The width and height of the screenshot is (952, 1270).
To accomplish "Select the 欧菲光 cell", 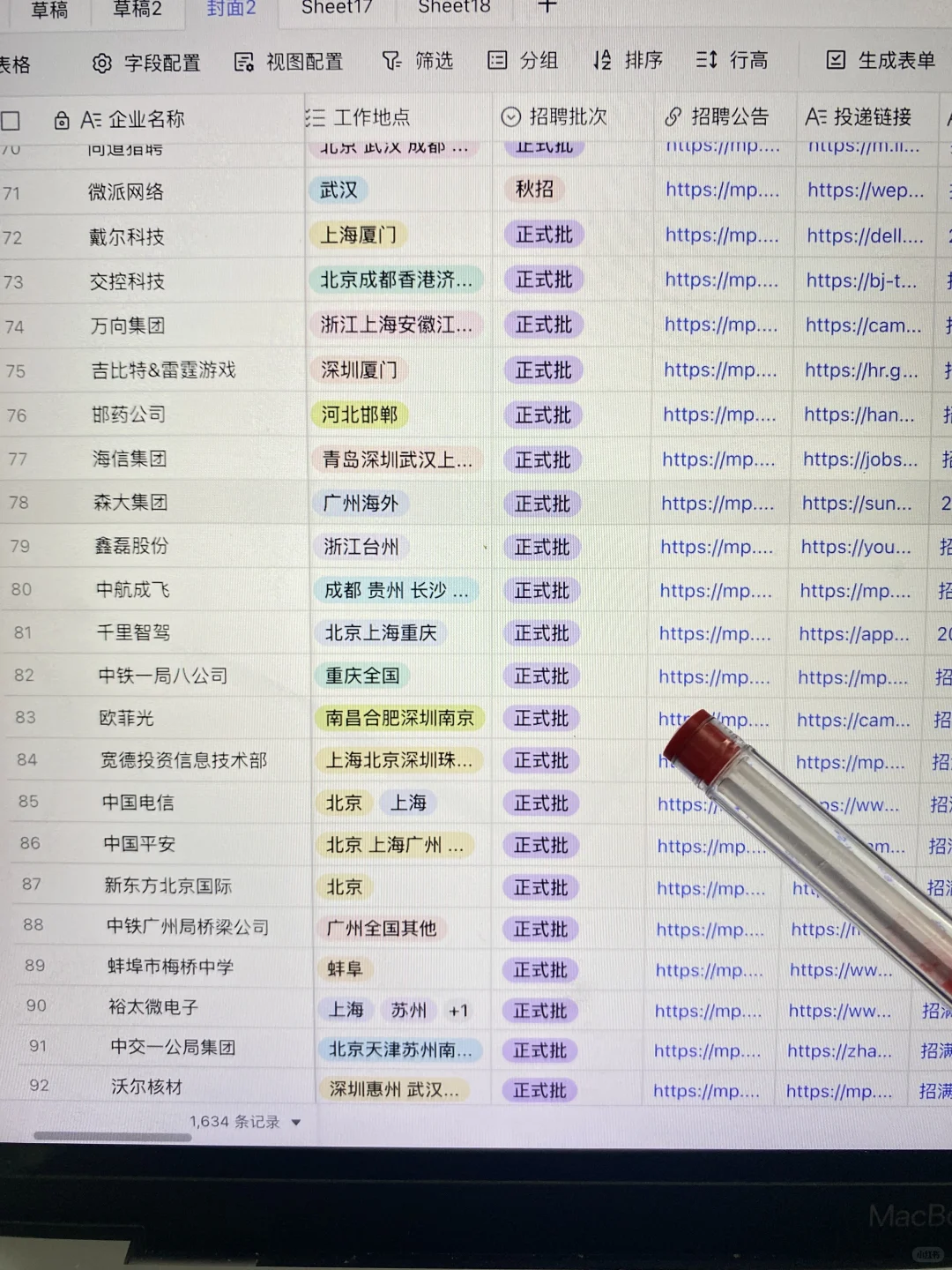I will (126, 719).
